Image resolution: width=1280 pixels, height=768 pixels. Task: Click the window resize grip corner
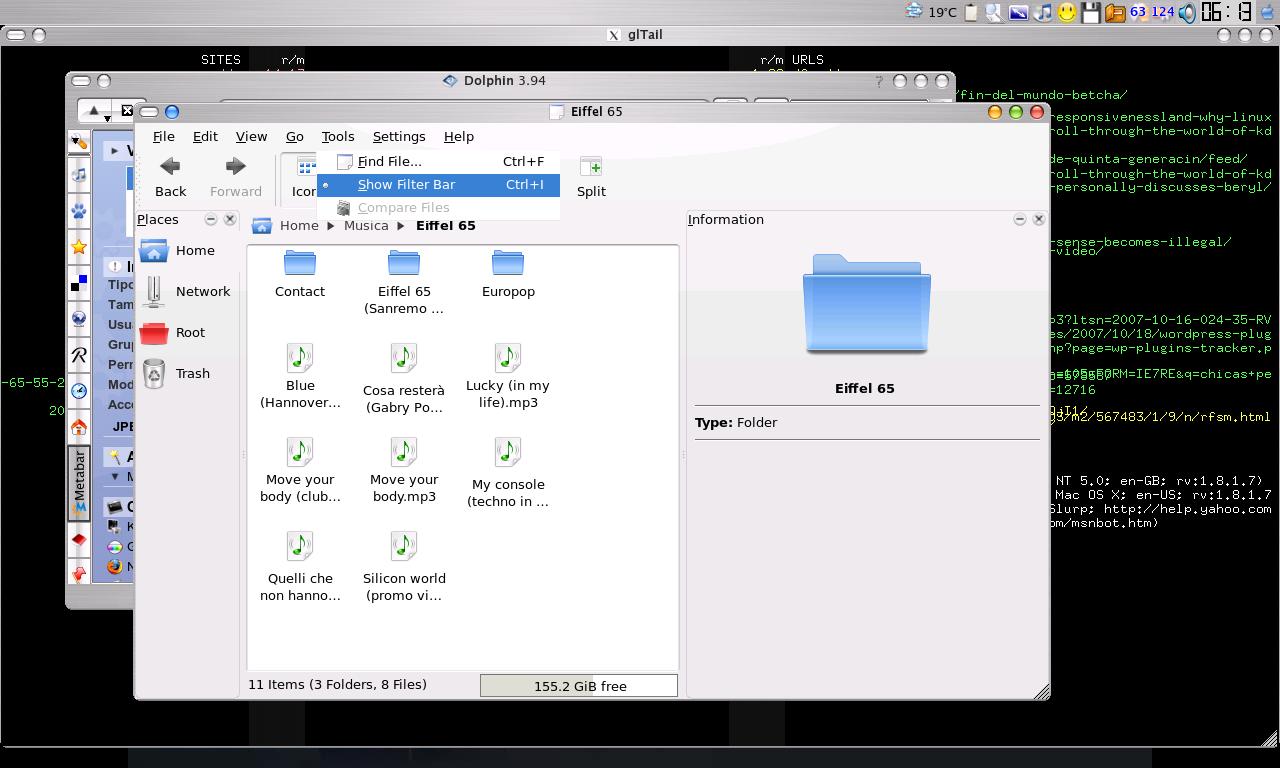tap(1041, 691)
